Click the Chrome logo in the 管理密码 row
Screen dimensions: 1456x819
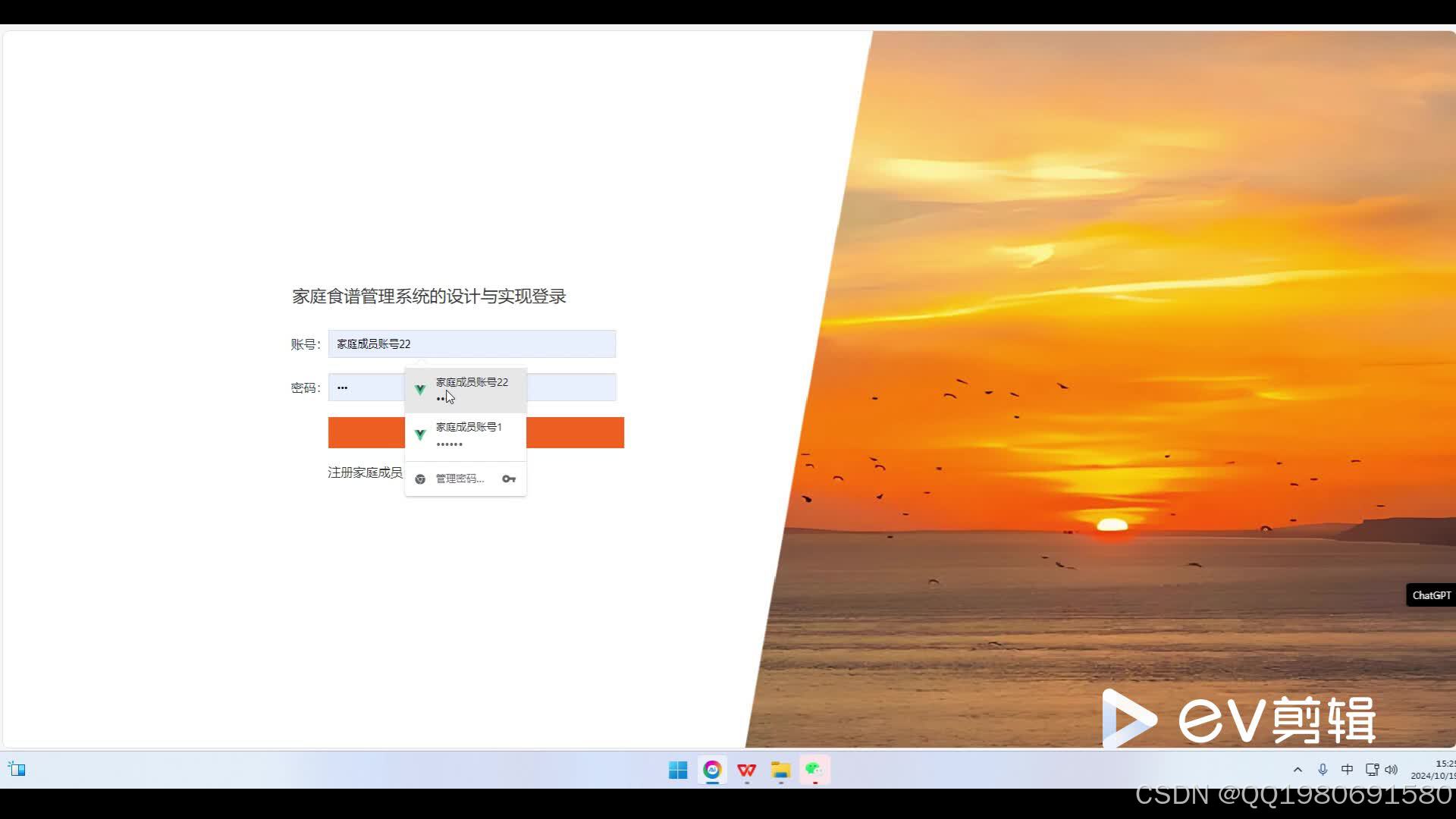click(419, 479)
